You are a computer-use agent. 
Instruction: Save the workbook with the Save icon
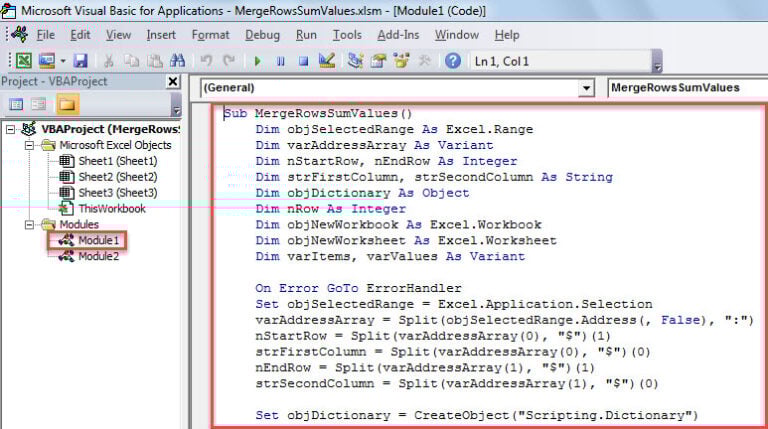click(x=79, y=60)
